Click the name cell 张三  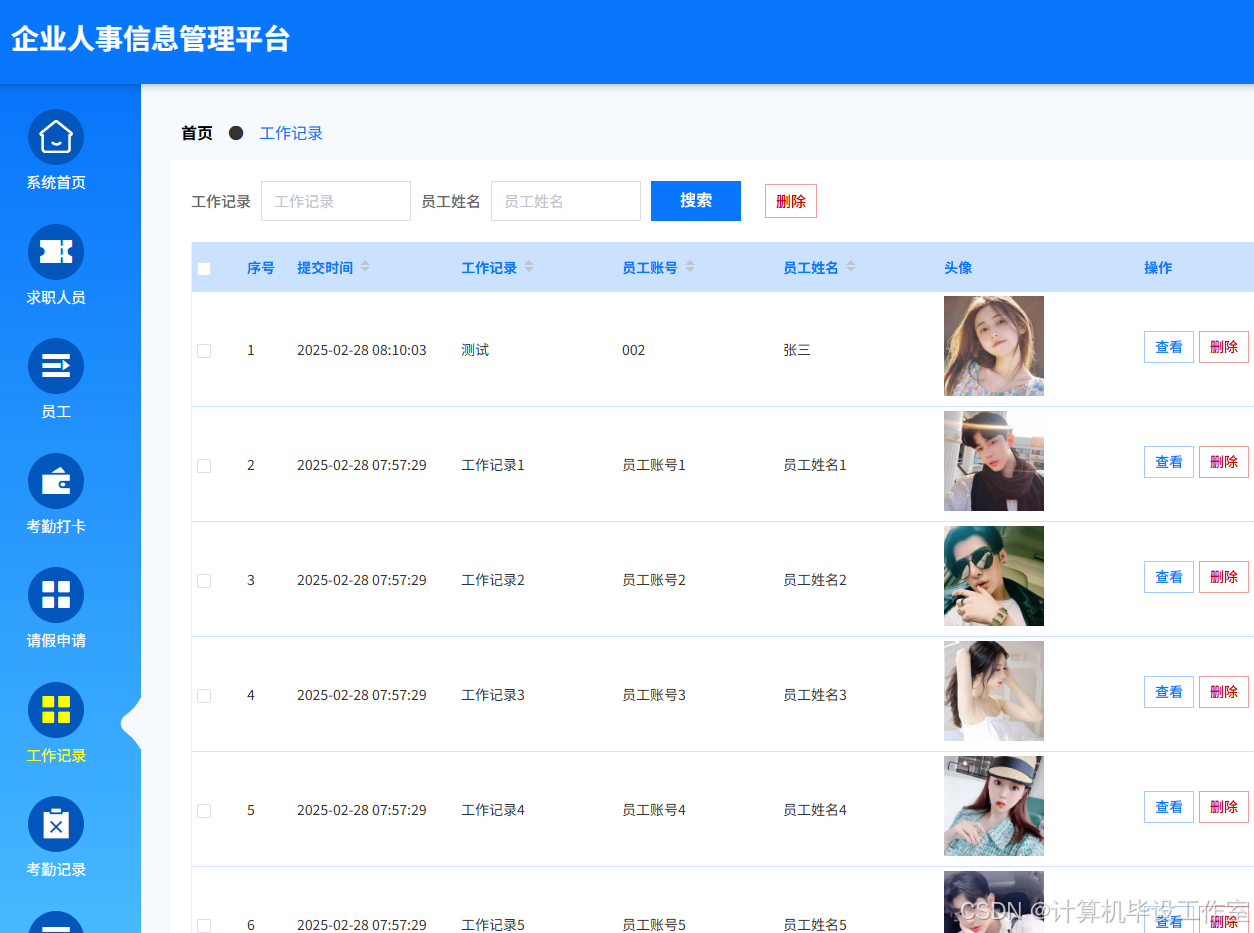[797, 350]
